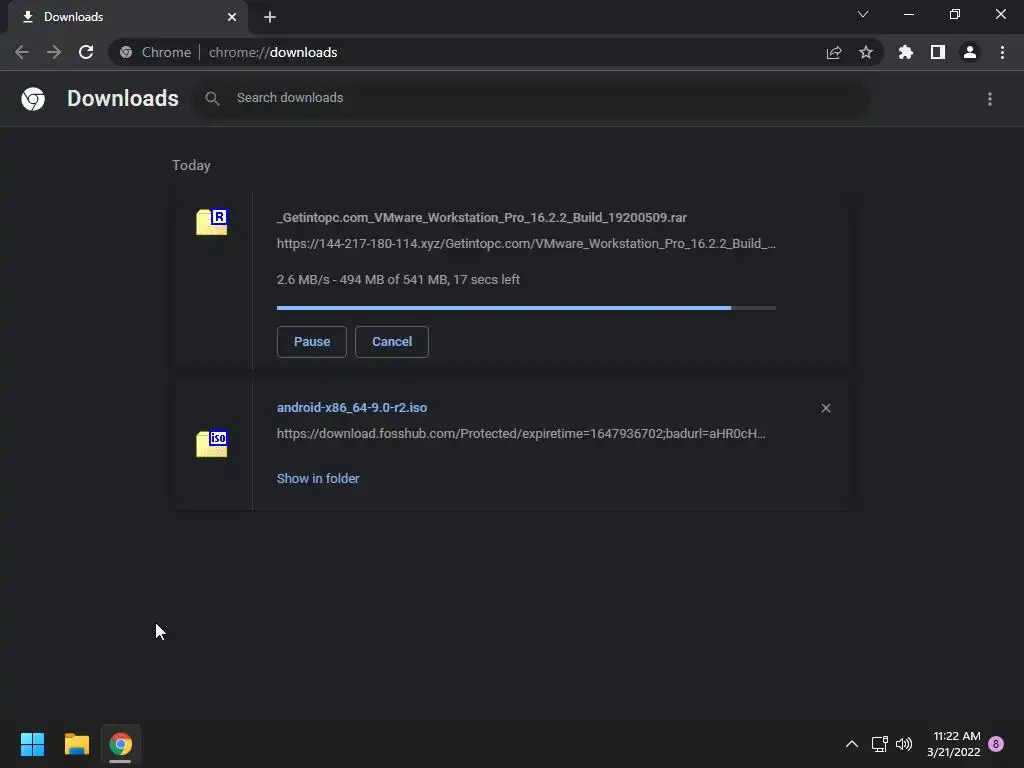Go back using the browser back arrow

(22, 52)
